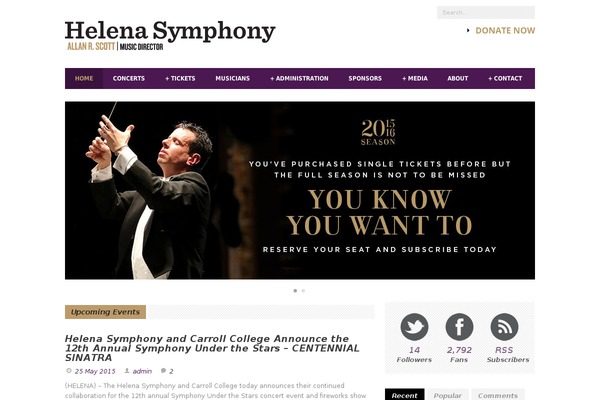Expand the + Administration menu
The image size is (600, 400).
tap(299, 78)
